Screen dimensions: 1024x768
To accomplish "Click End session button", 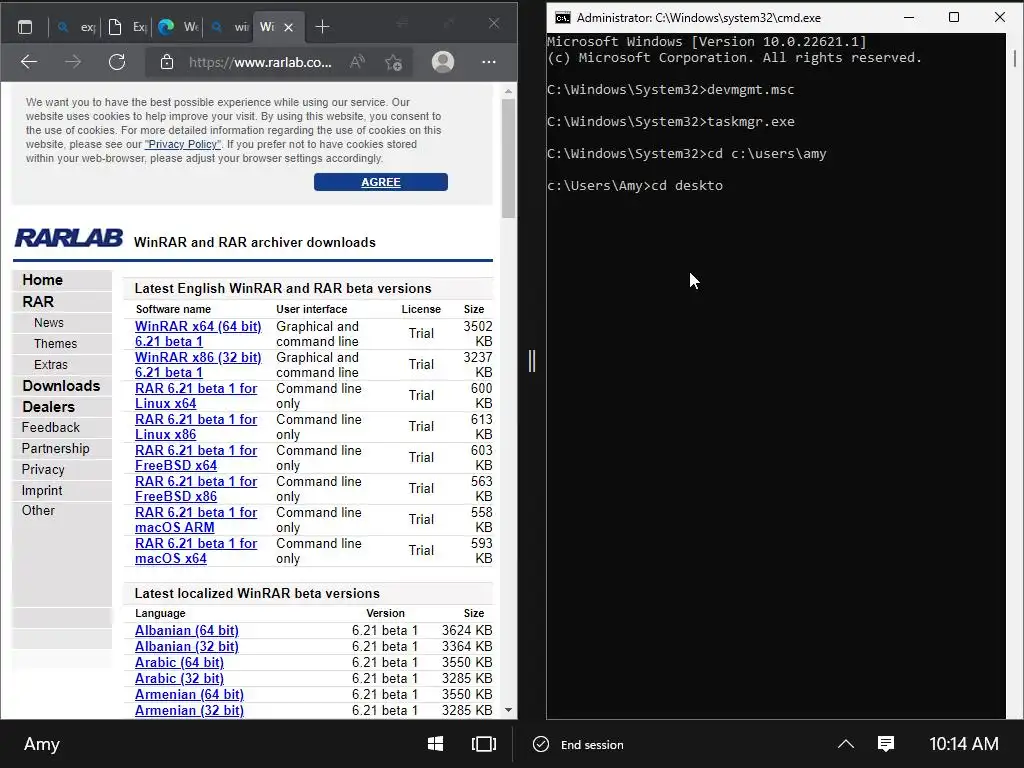I will [x=579, y=744].
